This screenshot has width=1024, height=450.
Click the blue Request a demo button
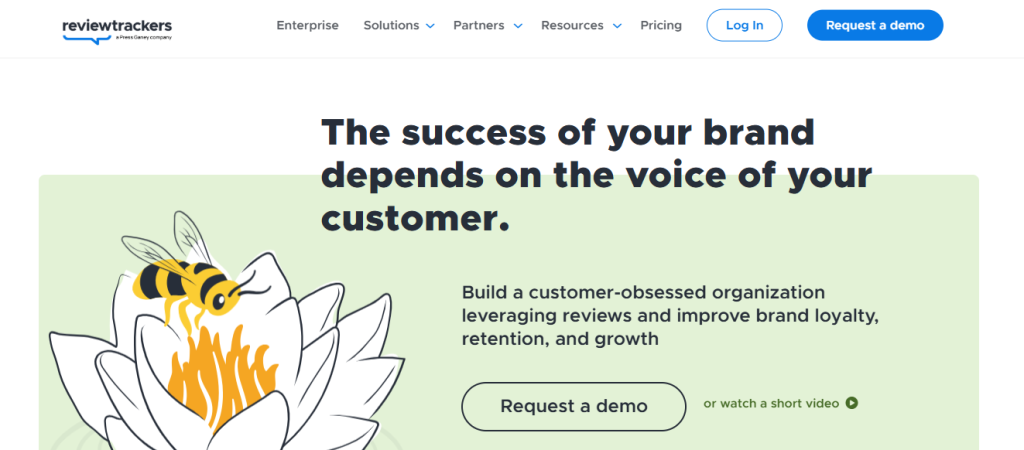(875, 25)
